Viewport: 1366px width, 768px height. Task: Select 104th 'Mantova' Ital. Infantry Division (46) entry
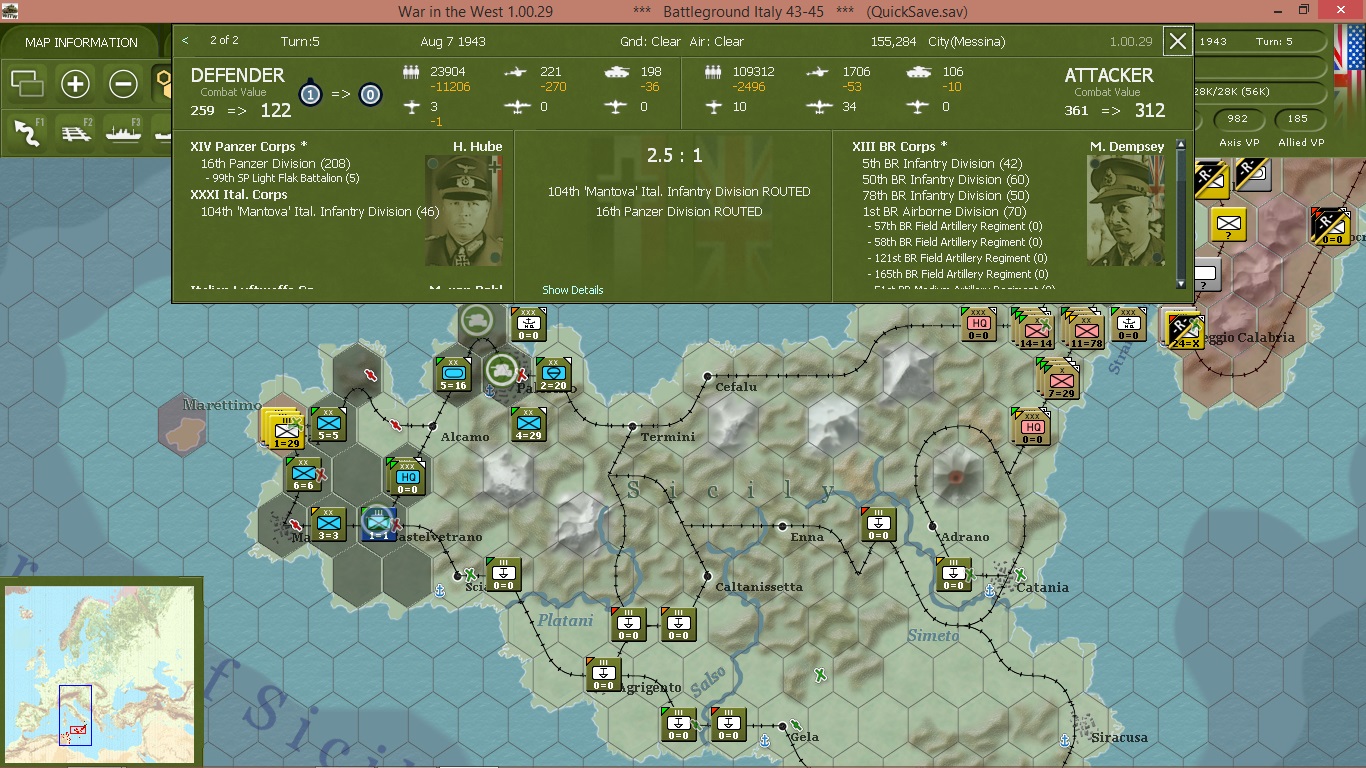tap(320, 211)
